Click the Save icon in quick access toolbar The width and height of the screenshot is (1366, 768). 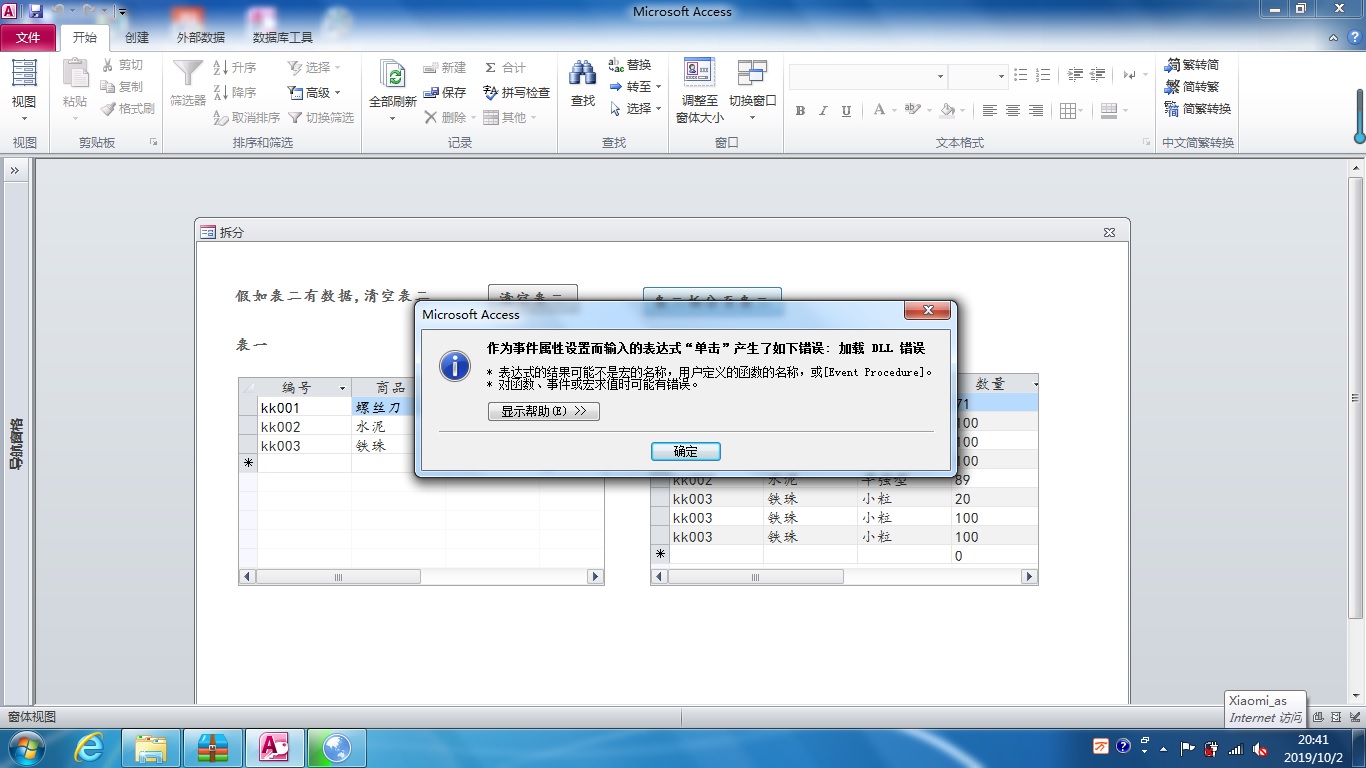[37, 12]
